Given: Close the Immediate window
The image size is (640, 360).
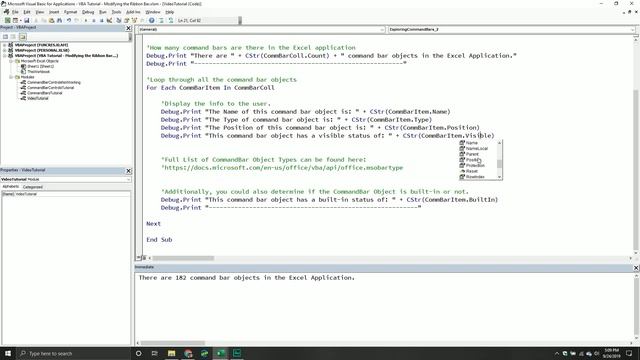Looking at the screenshot, I should pos(636,268).
